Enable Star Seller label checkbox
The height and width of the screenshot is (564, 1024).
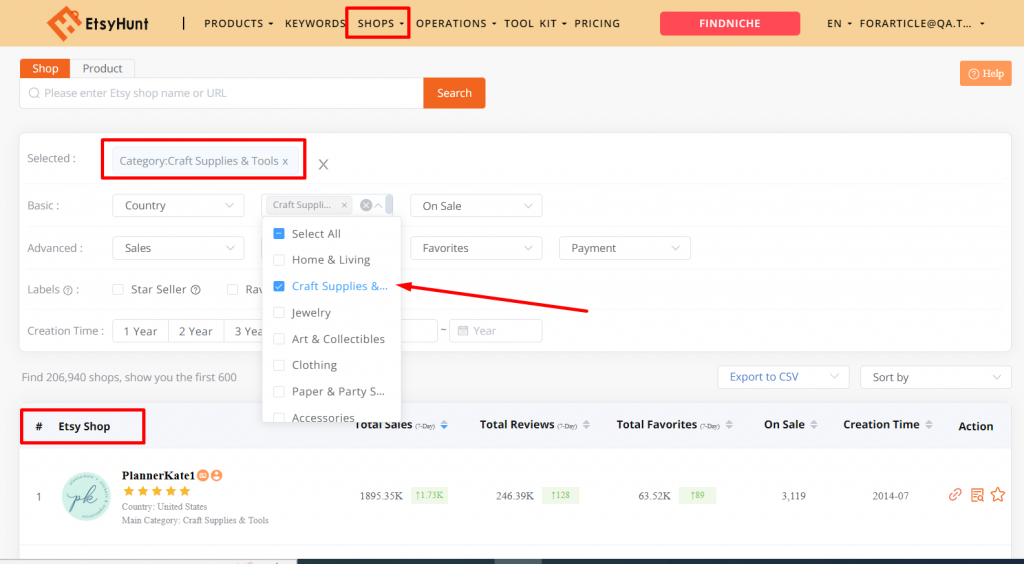click(118, 290)
